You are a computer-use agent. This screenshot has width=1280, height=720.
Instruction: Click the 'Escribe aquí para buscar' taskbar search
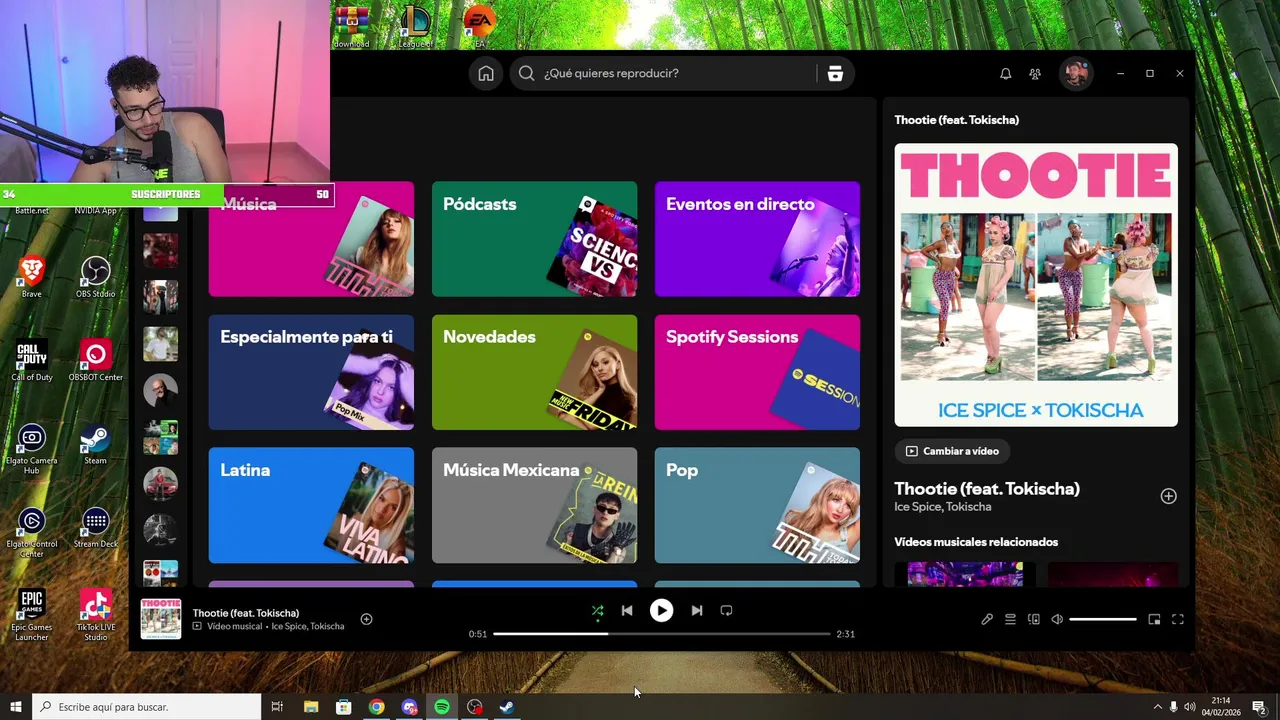click(146, 707)
